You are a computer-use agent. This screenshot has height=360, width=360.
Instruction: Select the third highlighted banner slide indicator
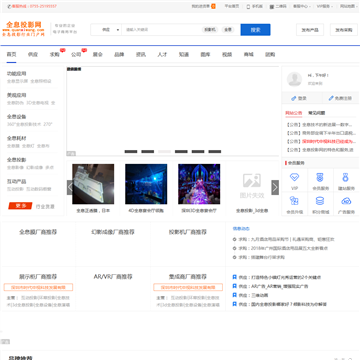164,152
